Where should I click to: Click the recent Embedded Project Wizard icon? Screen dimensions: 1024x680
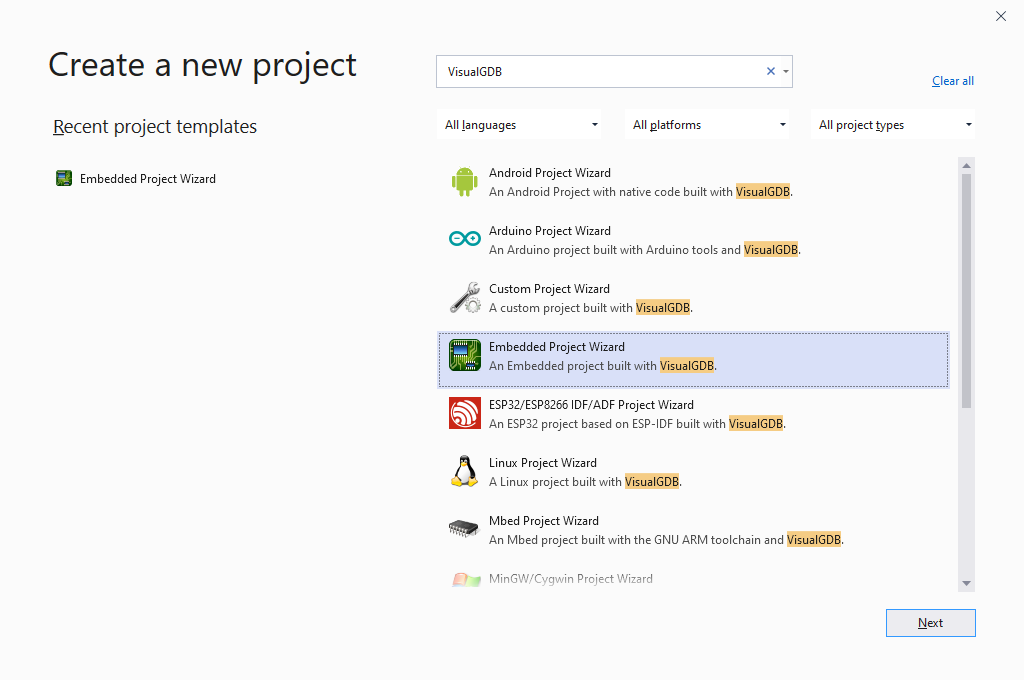[64, 179]
